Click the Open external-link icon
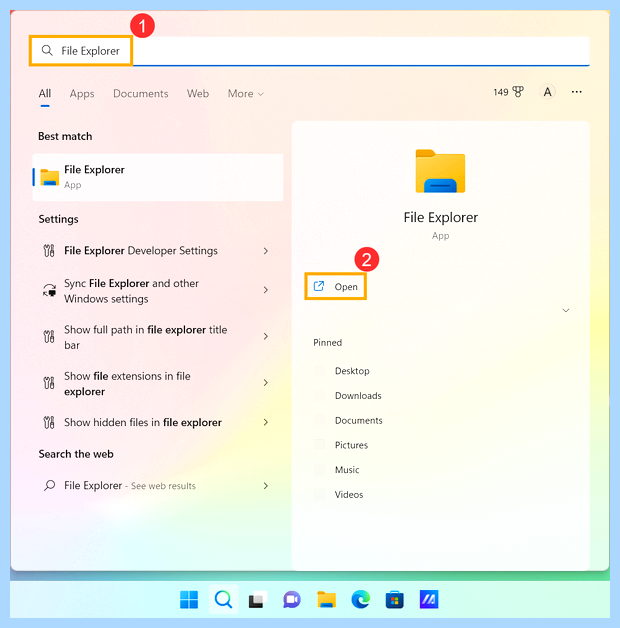The image size is (620, 628). 319,286
